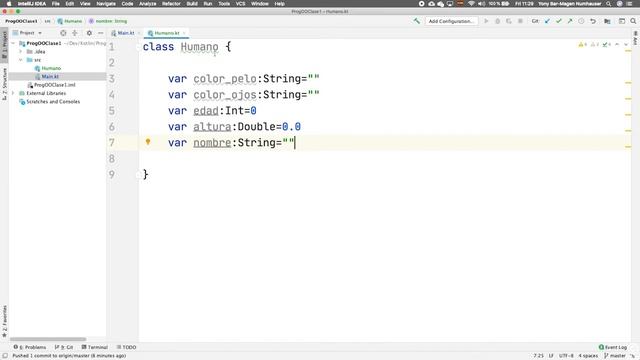Open the Build menu
Screen dimensions: 640x360
click(192, 4)
